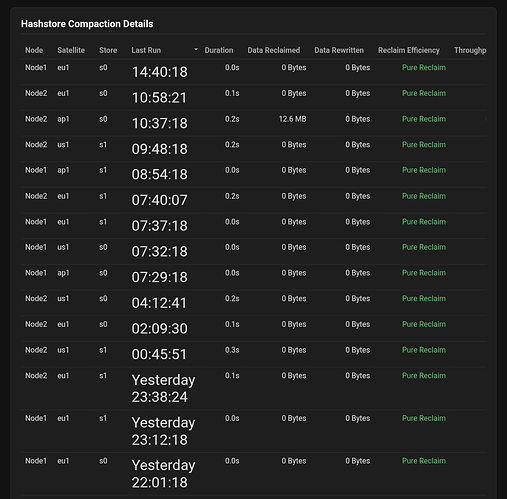507x499 pixels.
Task: Sort by Store column header
Action: click(108, 50)
